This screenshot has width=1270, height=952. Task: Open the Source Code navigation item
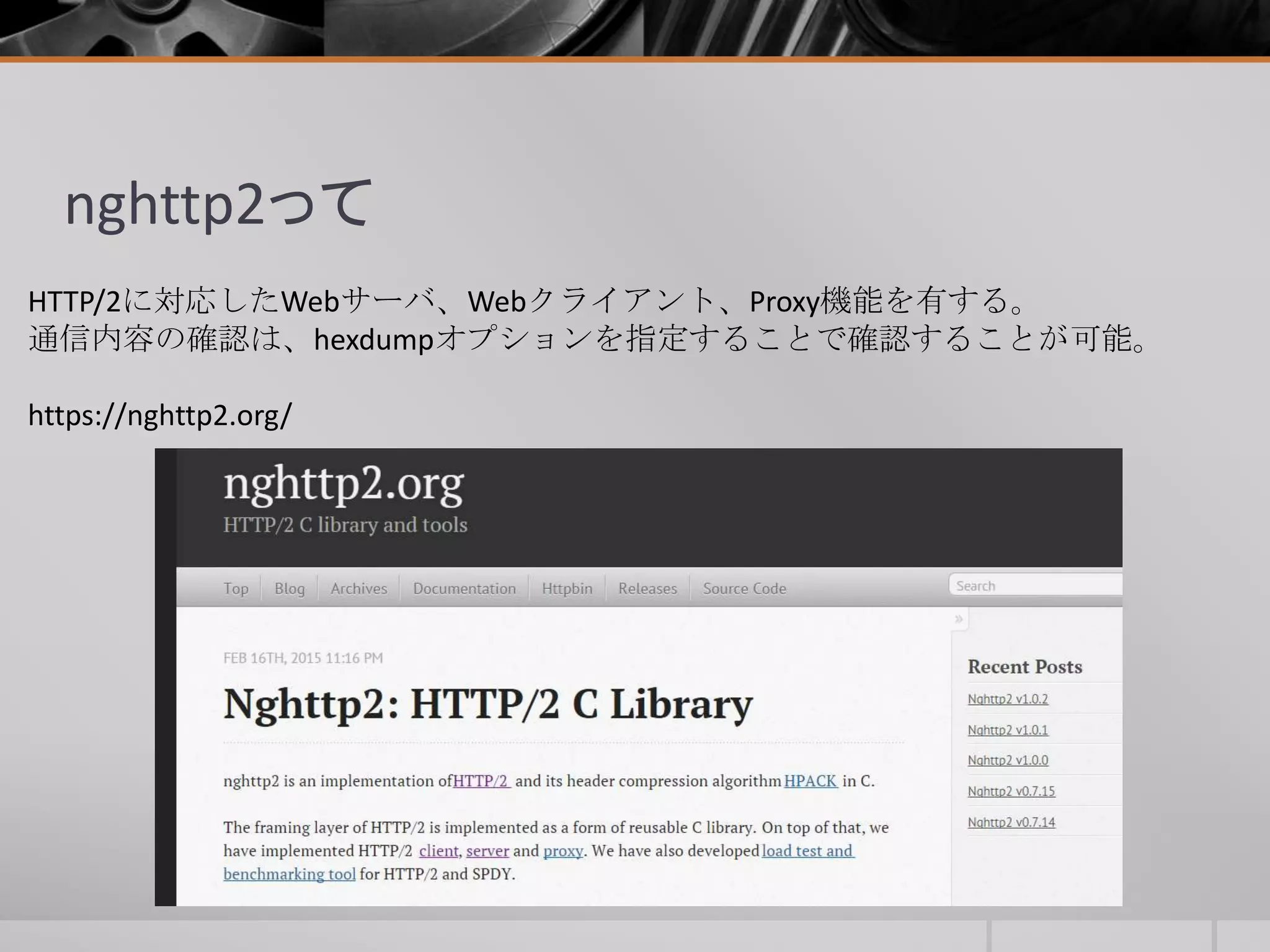pos(744,588)
